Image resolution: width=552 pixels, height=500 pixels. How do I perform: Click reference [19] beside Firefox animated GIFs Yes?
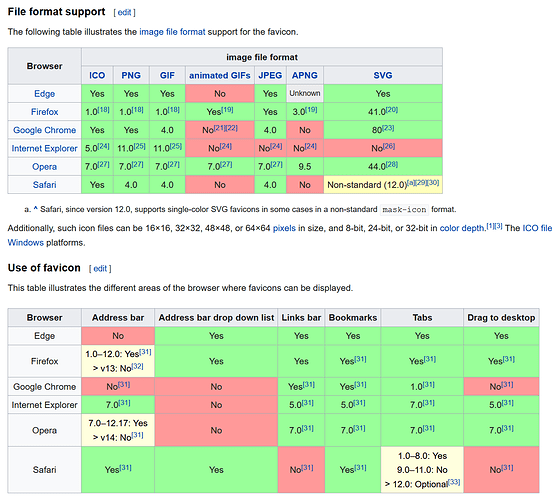pyautogui.click(x=227, y=110)
